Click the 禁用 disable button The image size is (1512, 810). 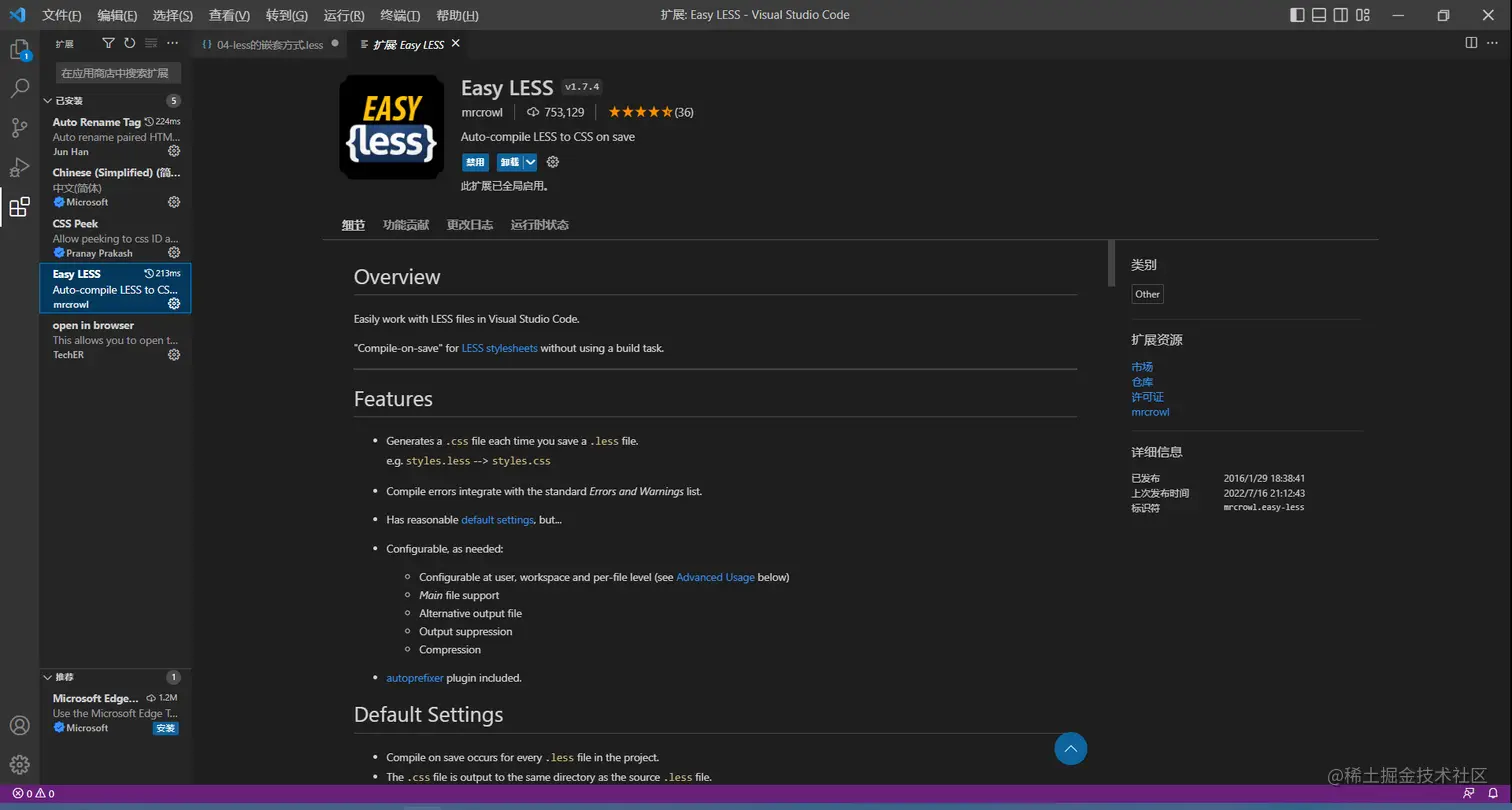(475, 162)
